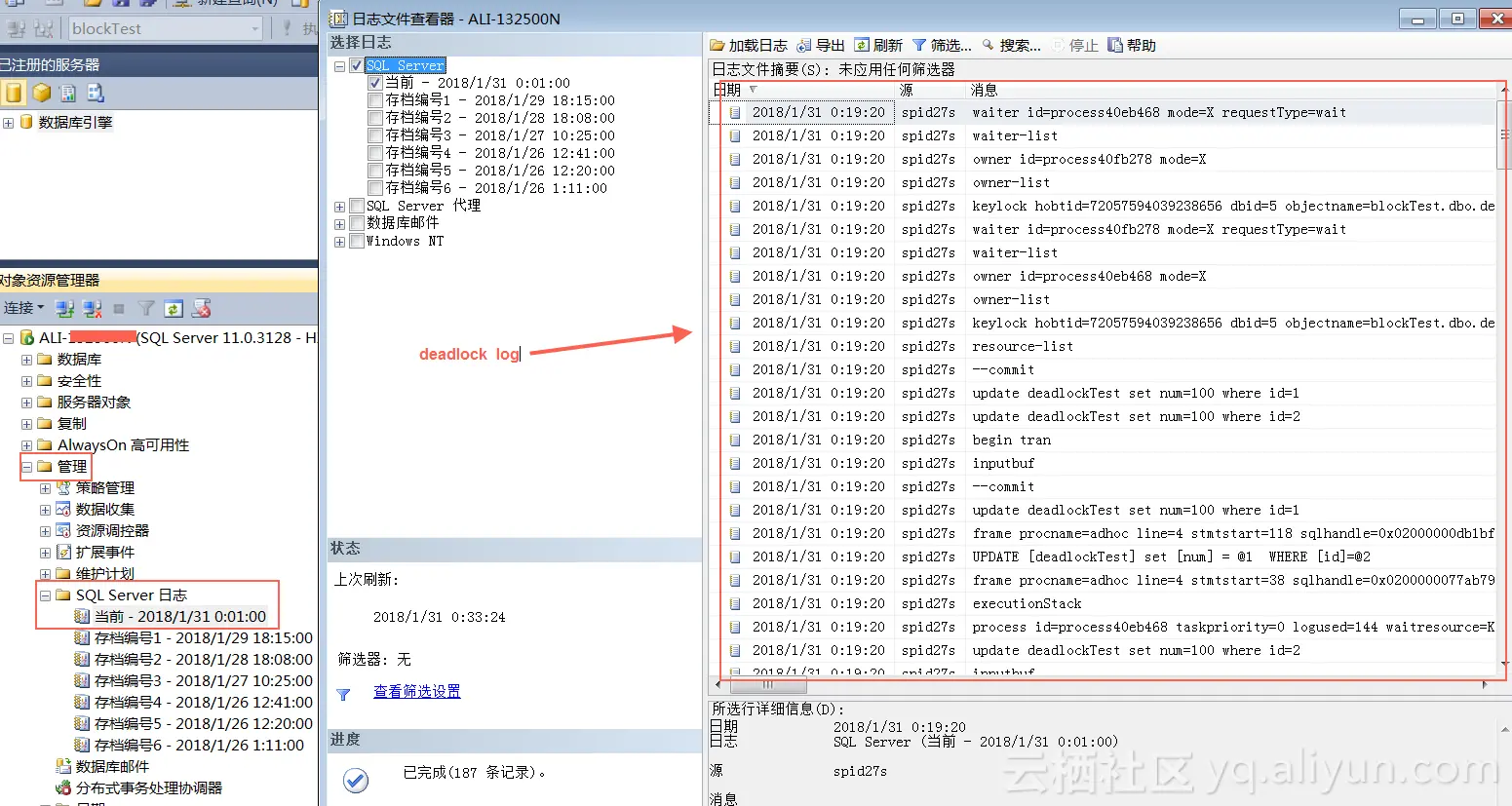The image size is (1512, 806).
Task: Click the 数据库引擎 cylinder icon in Registered Servers tree
Action: click(x=27, y=122)
